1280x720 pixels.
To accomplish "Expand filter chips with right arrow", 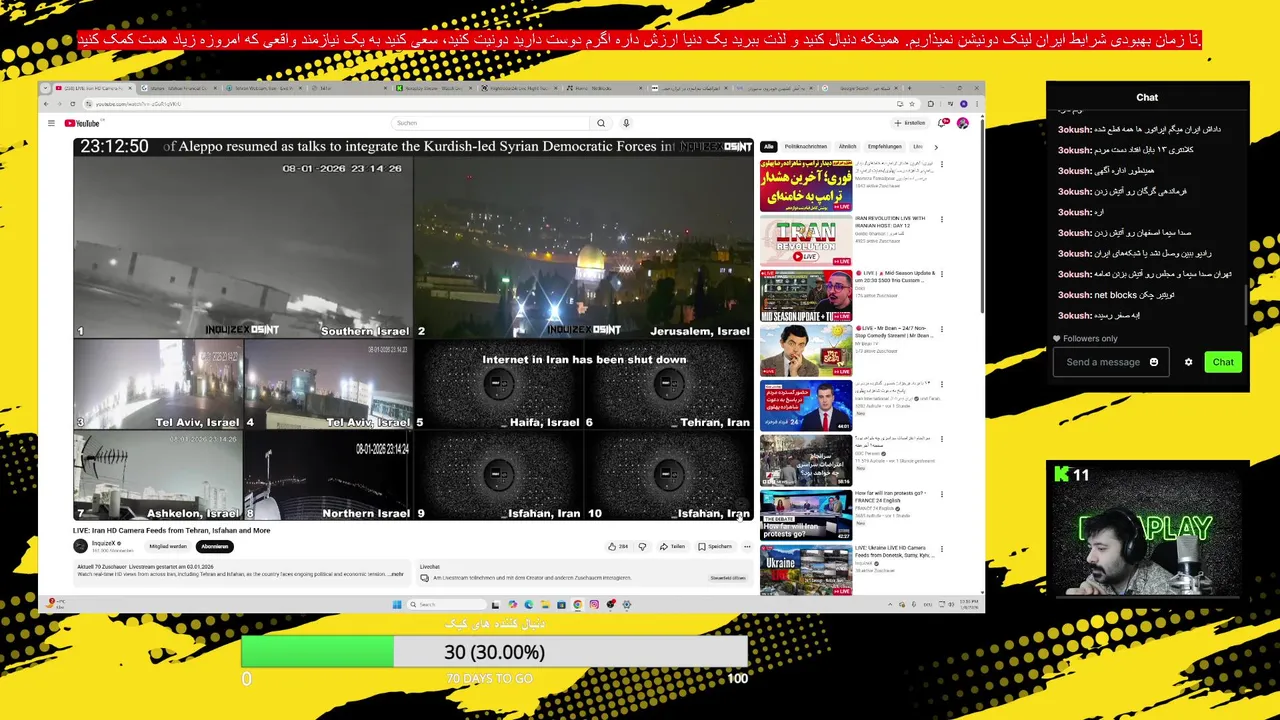I will [936, 147].
